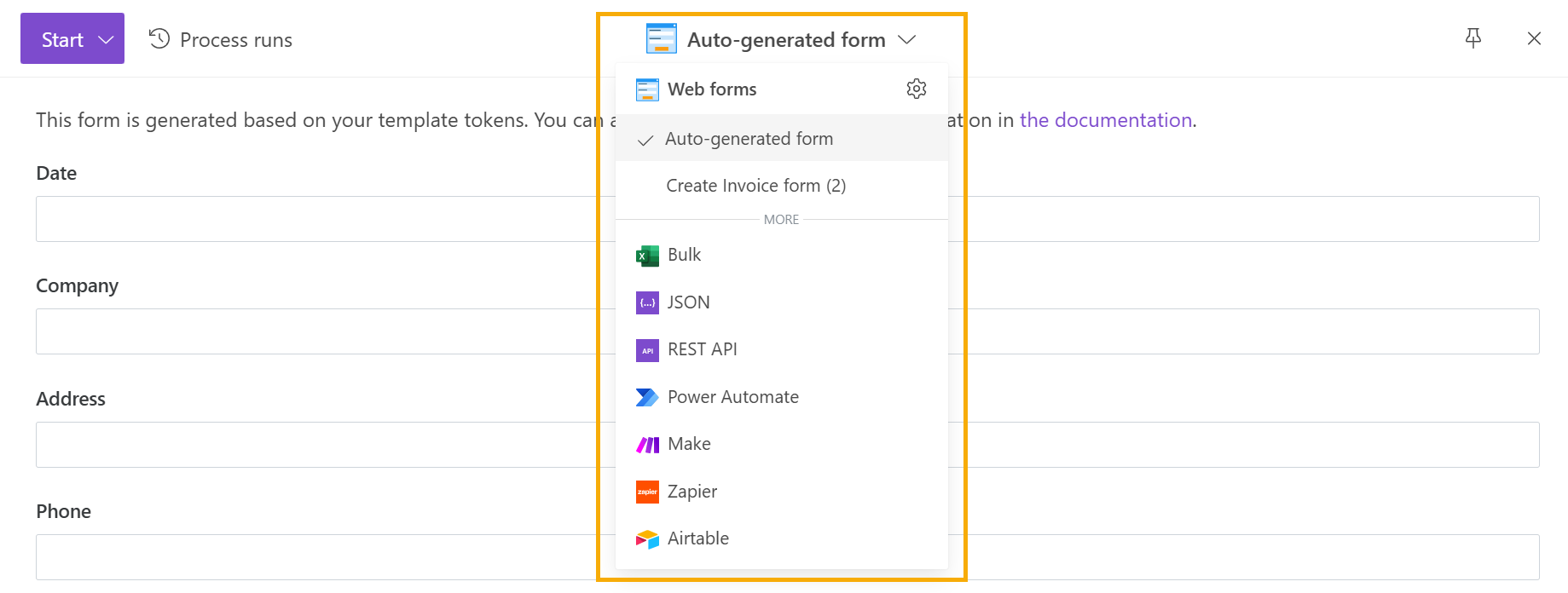Click the Start button
The width and height of the screenshot is (1568, 593).
tap(72, 38)
